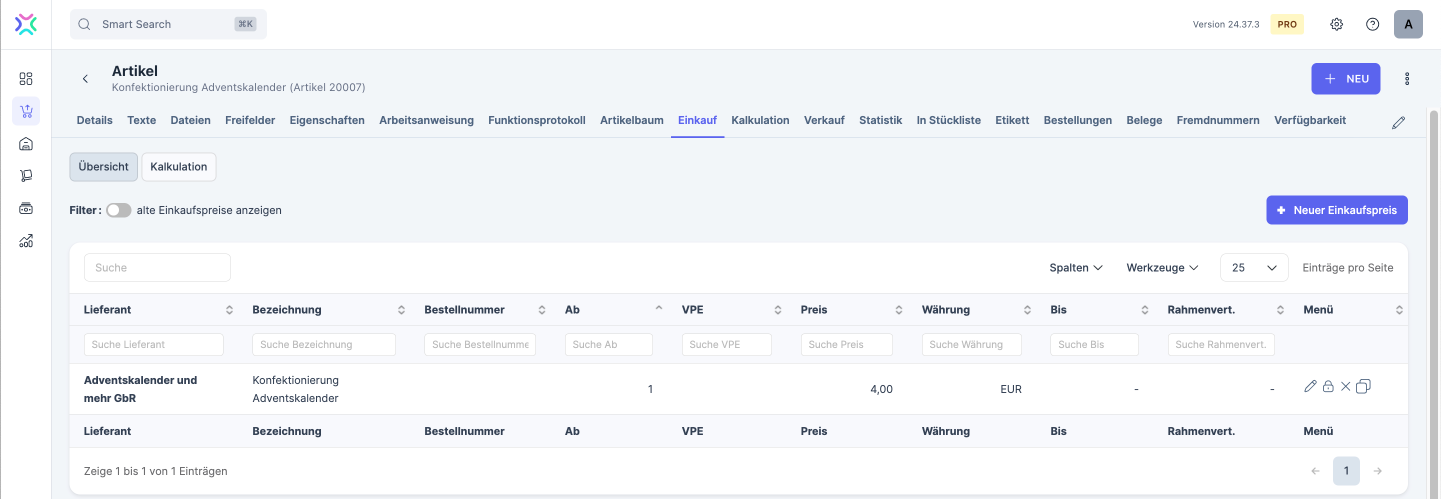Click the lock icon in the purchase price row

(x=1328, y=387)
